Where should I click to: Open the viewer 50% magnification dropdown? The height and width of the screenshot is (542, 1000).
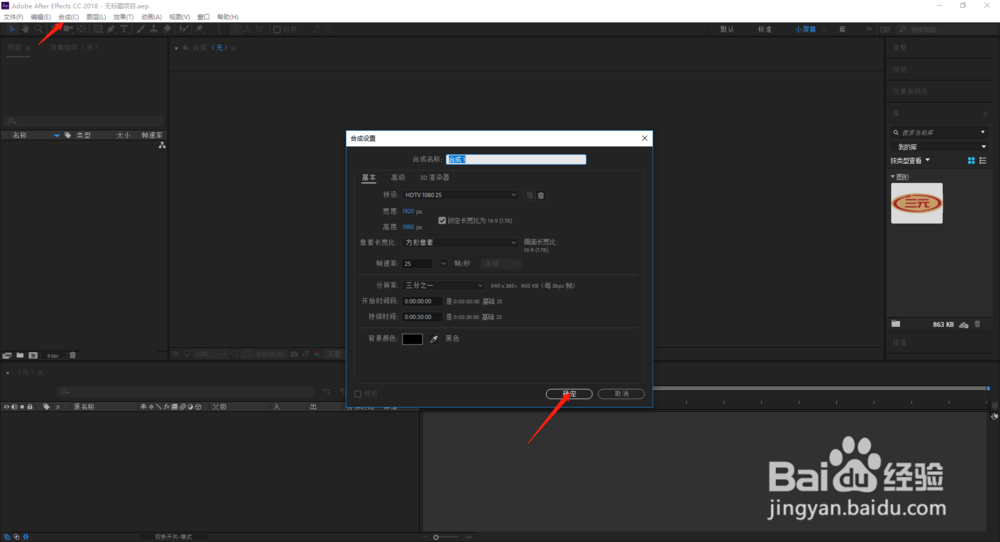pos(211,354)
